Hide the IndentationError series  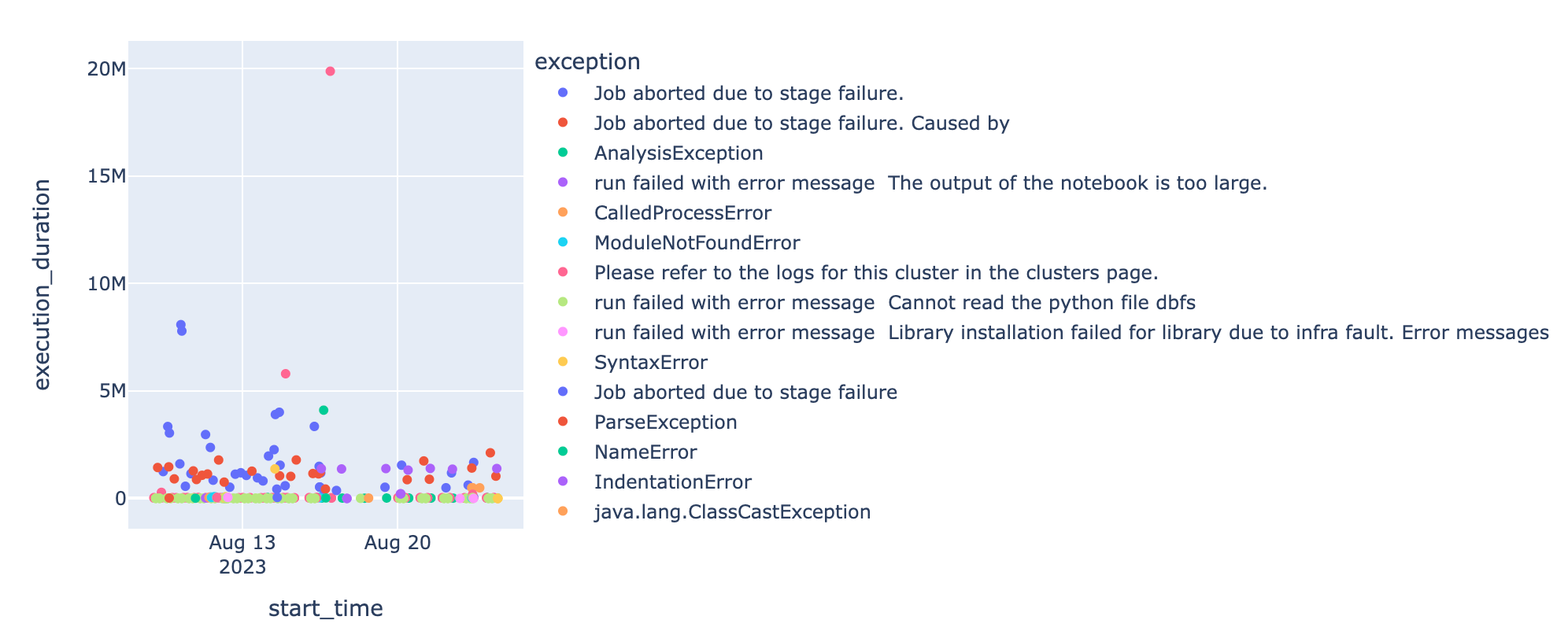pos(672,482)
